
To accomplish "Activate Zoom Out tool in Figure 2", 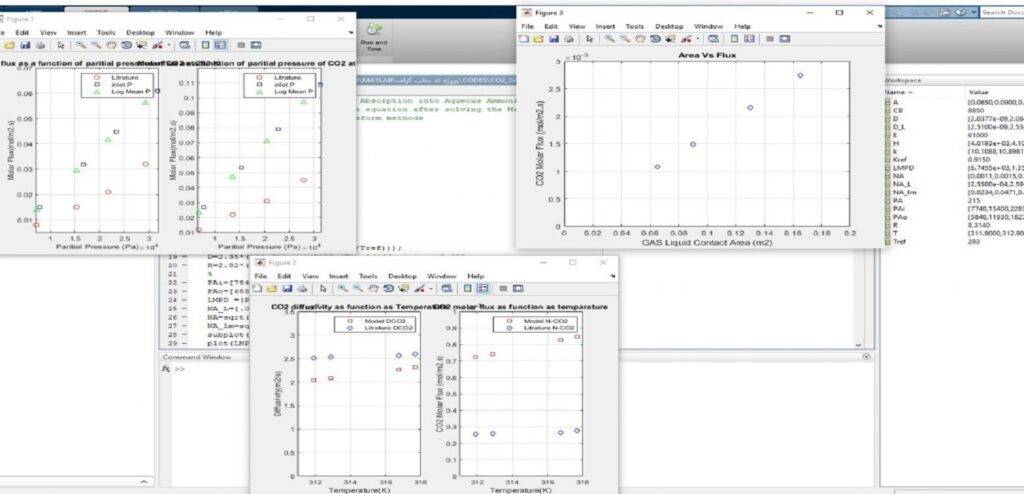I will [x=358, y=288].
